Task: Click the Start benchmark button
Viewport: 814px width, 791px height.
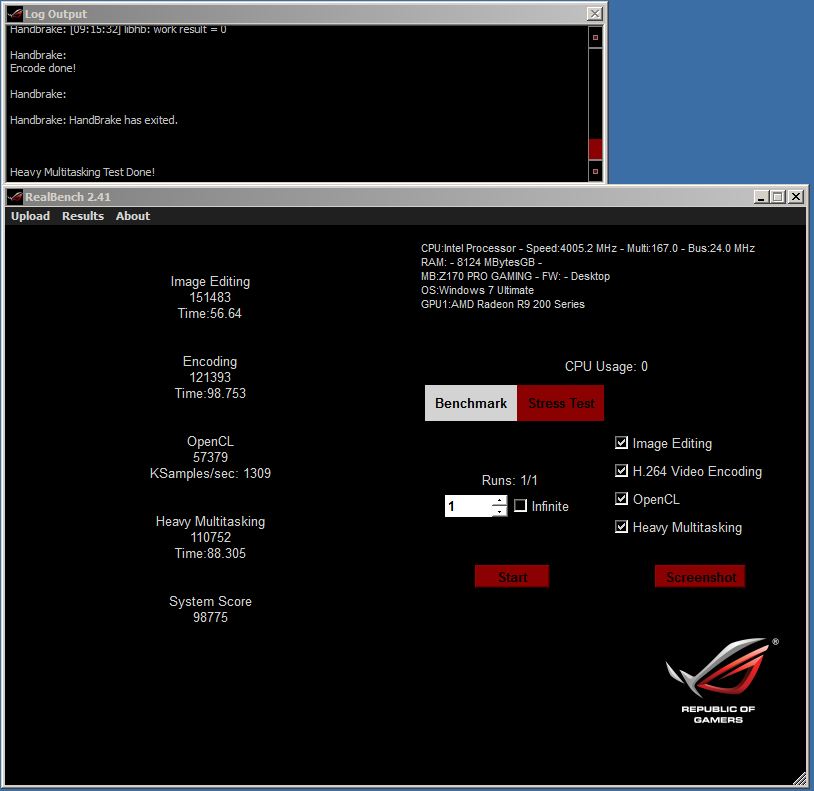Action: (x=512, y=577)
